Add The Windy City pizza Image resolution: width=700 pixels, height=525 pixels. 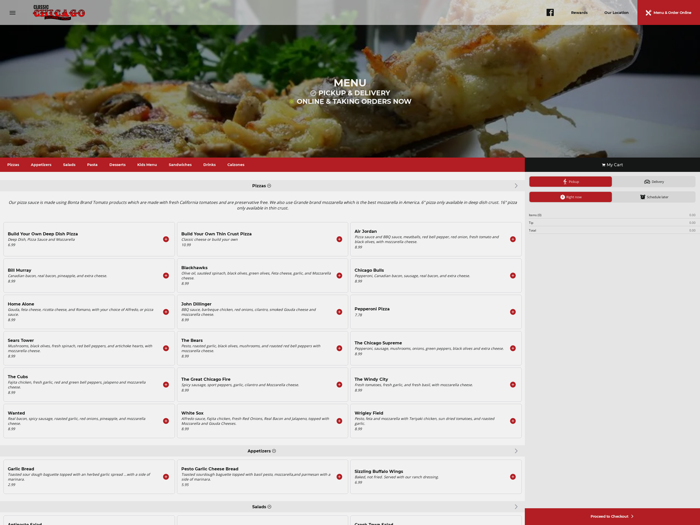pyautogui.click(x=512, y=384)
